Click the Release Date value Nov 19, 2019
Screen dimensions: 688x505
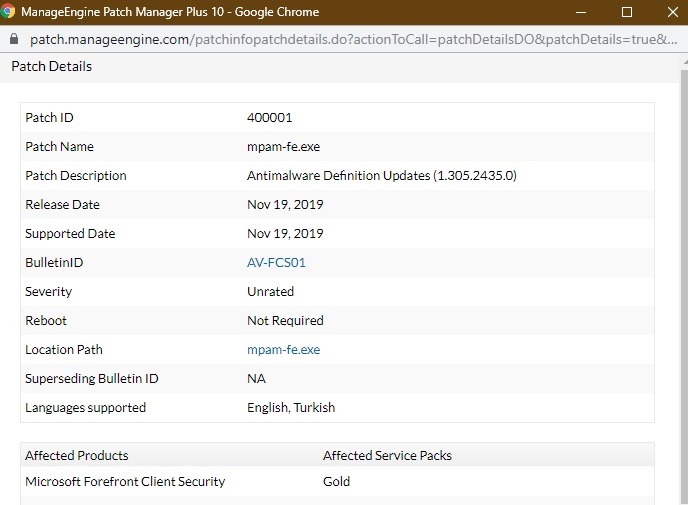(x=285, y=204)
